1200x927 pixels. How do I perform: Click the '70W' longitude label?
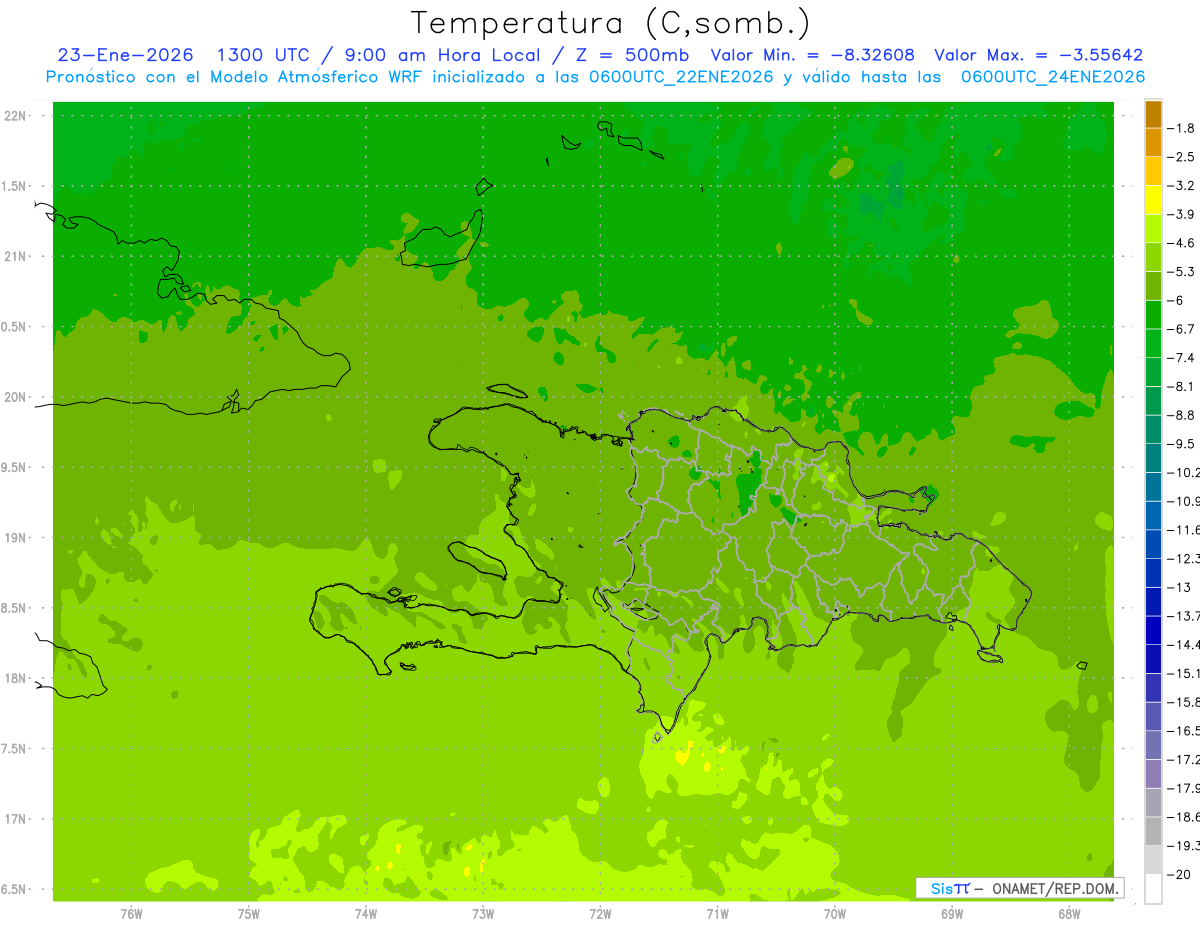pos(835,914)
